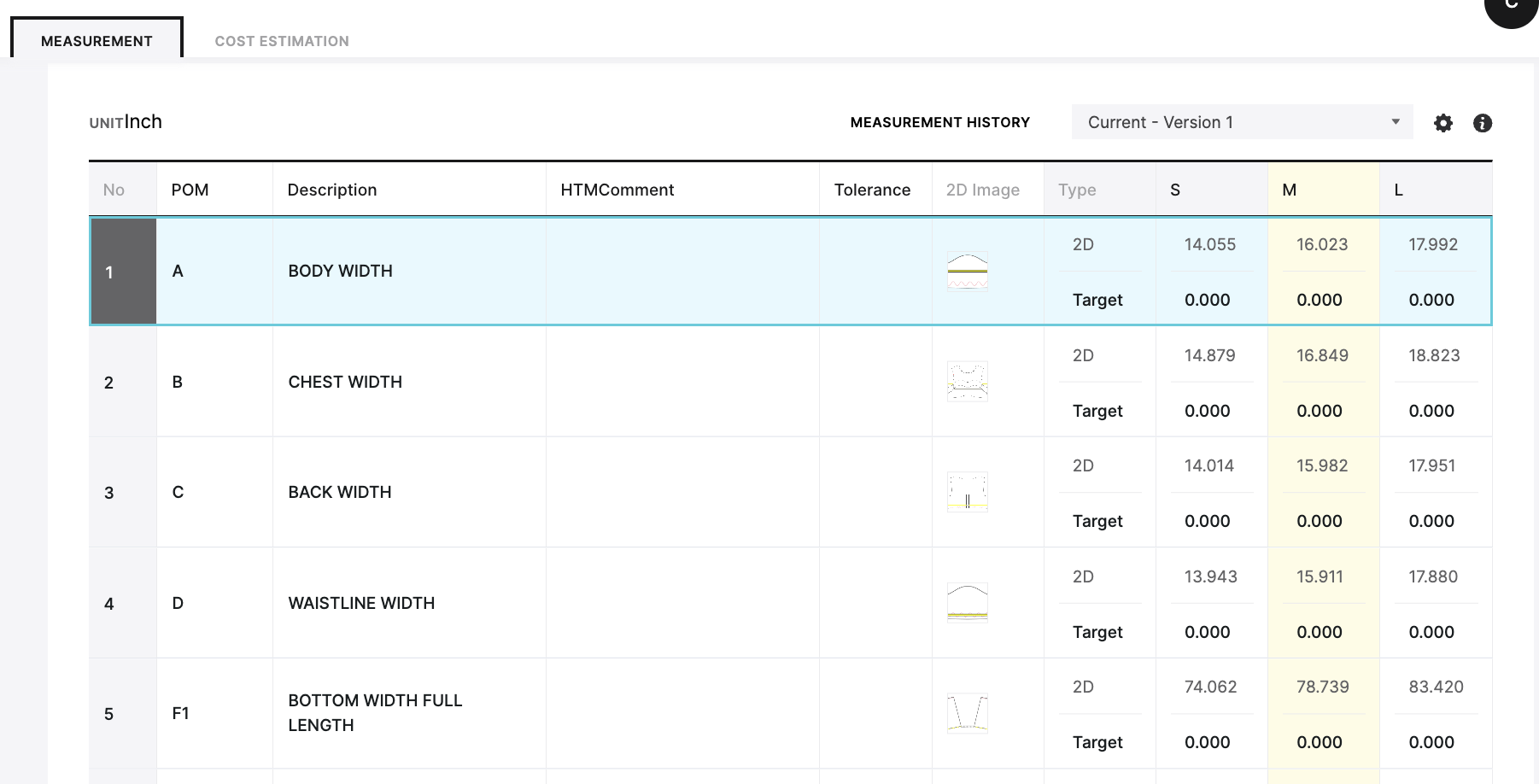The height and width of the screenshot is (784, 1539).
Task: Edit Chest Width target value for size M
Action: tap(1320, 411)
